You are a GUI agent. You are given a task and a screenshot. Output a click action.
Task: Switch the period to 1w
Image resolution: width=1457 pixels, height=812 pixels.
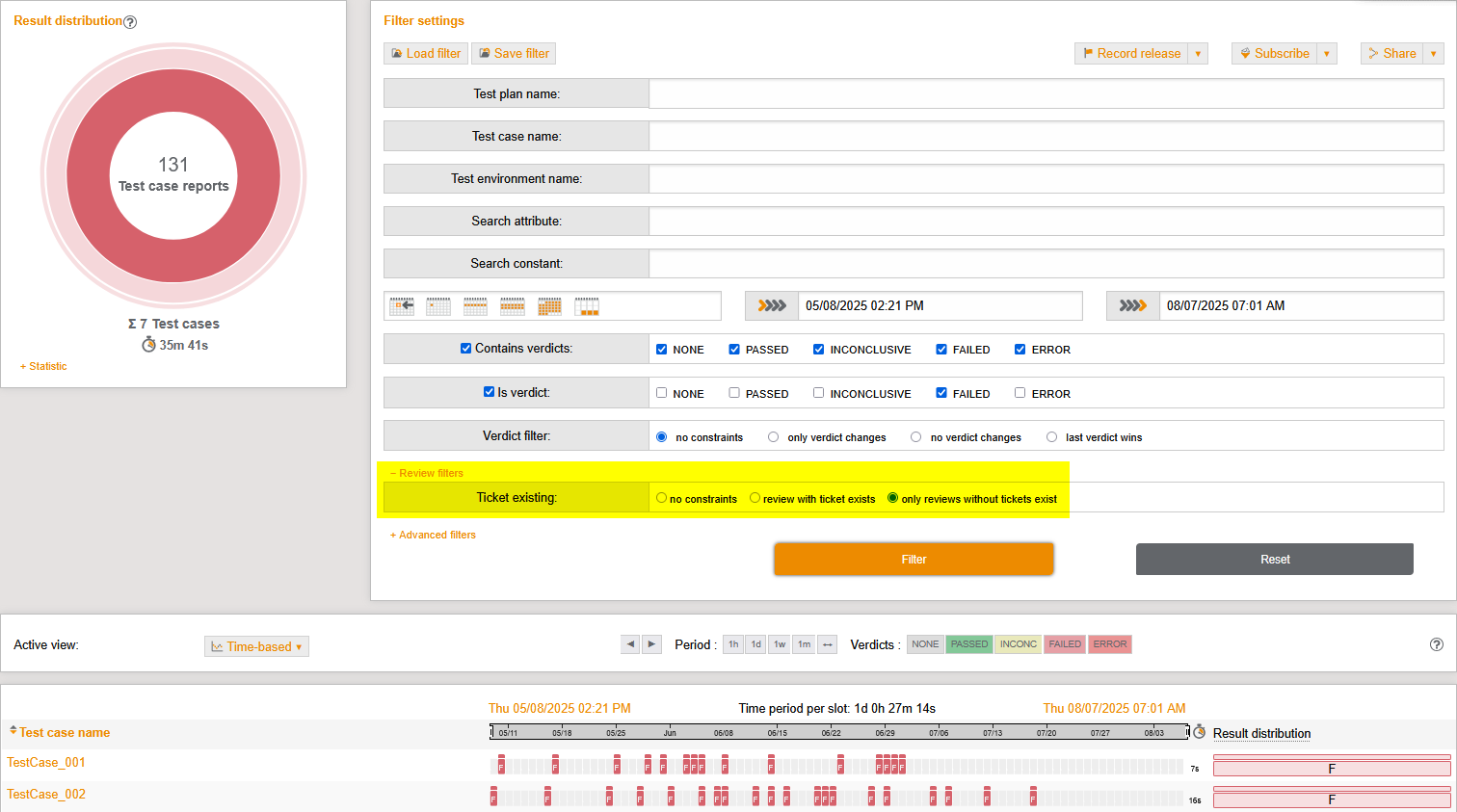tap(779, 643)
